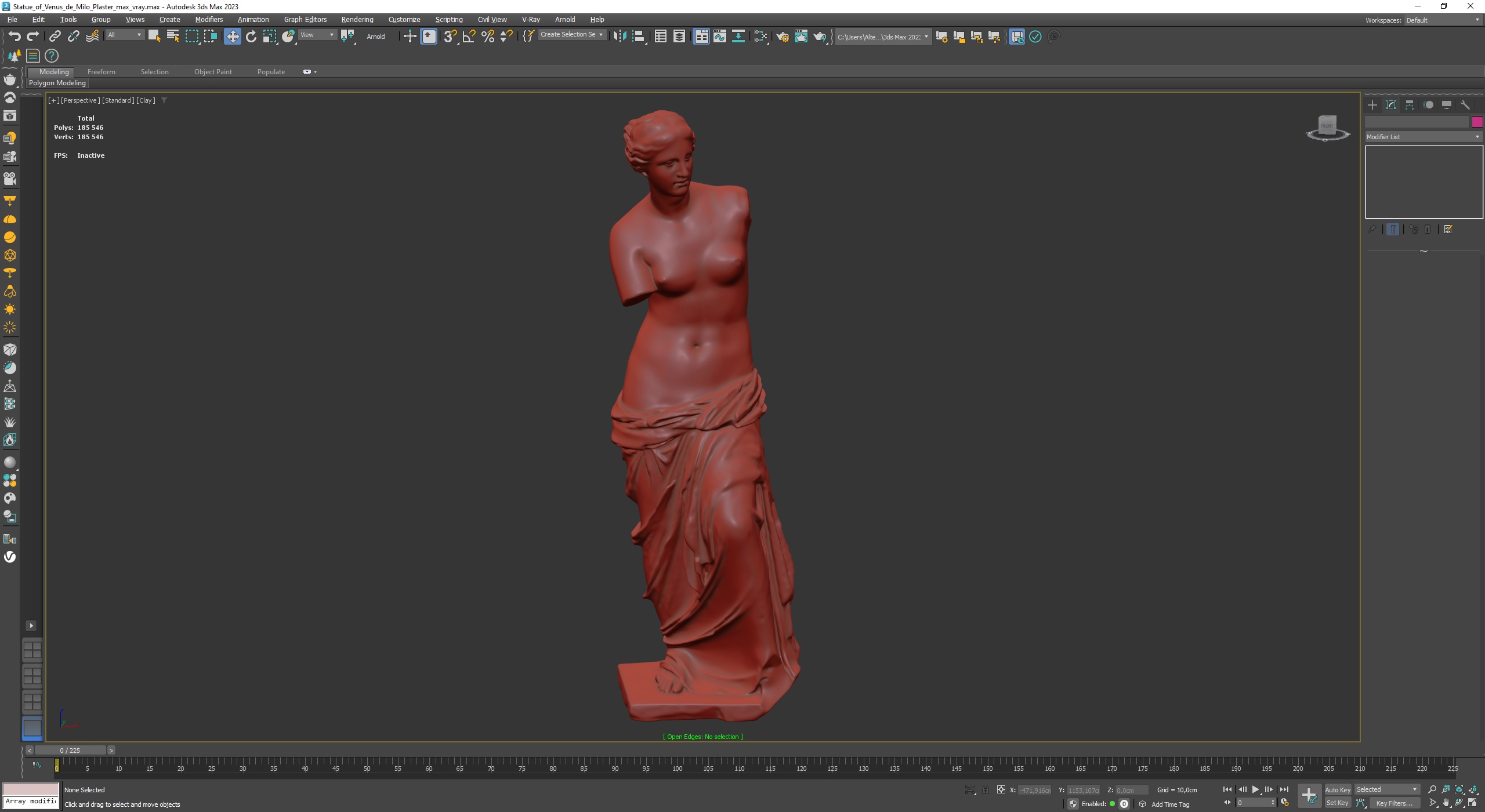The image size is (1485, 812).
Task: Open Curve Editor from toolbar
Action: tap(720, 37)
